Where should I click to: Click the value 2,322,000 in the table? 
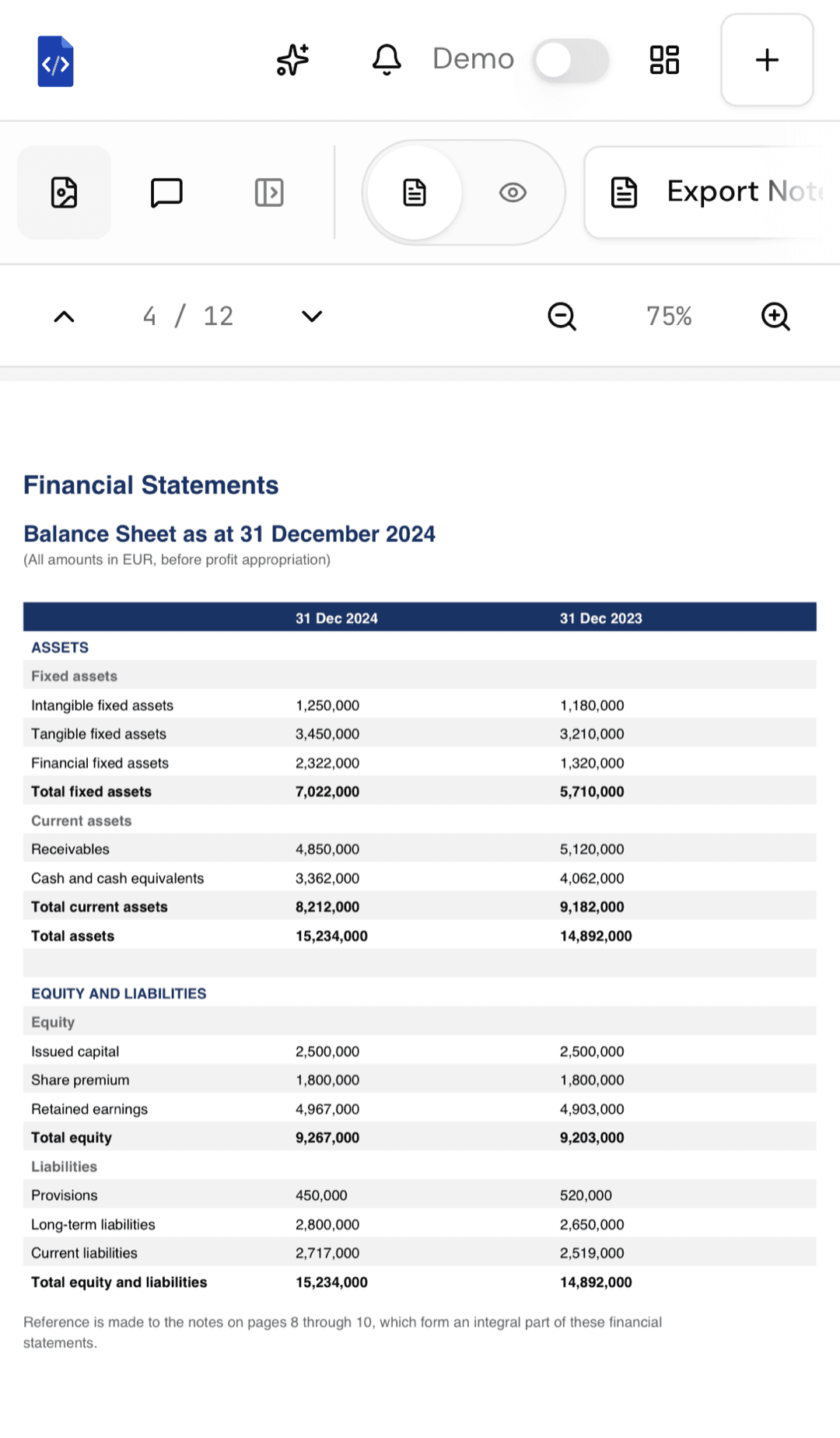(x=327, y=763)
